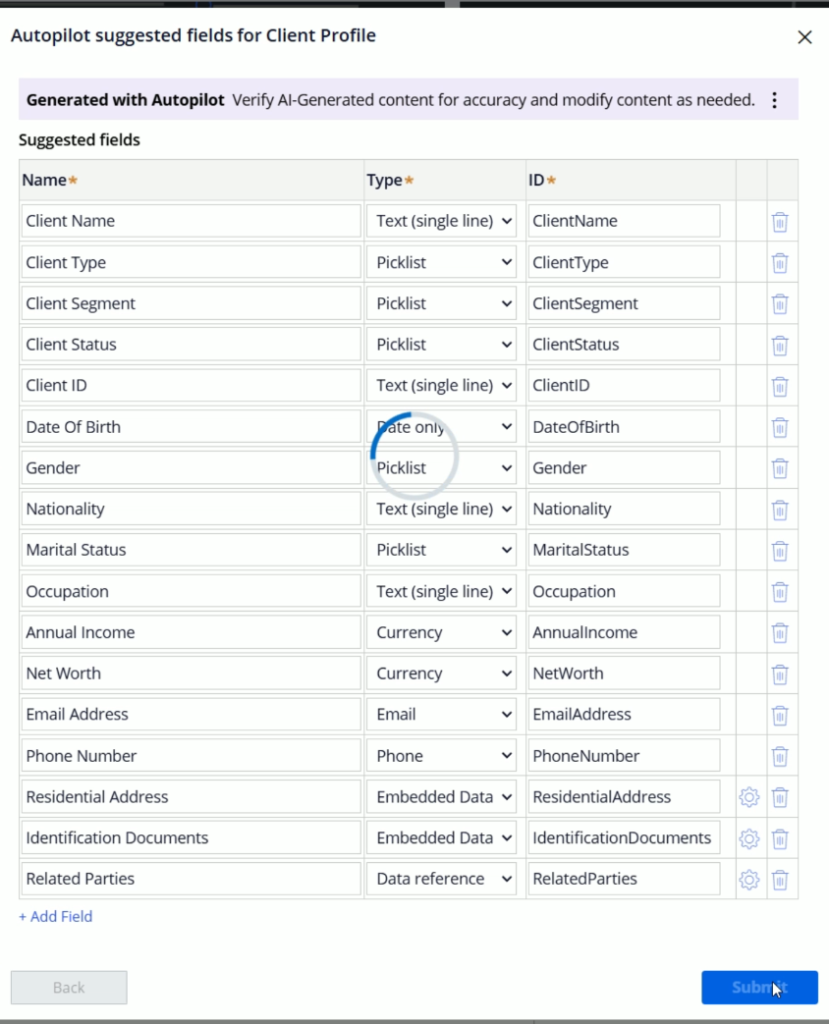Configure Identification Documents via gear icon
This screenshot has height=1024, width=829.
coord(749,838)
